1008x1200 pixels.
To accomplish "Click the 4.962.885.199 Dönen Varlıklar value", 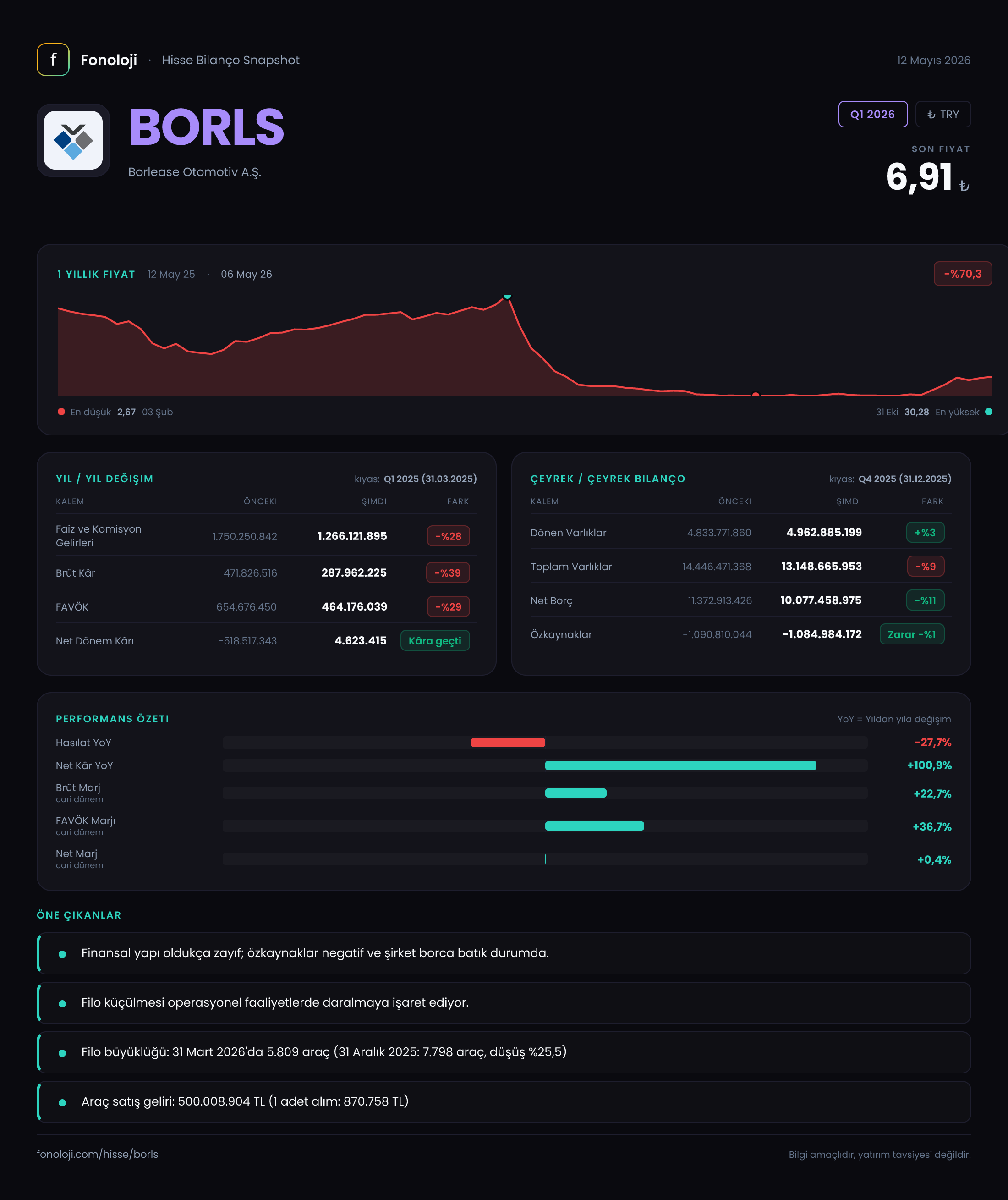I will (824, 533).
